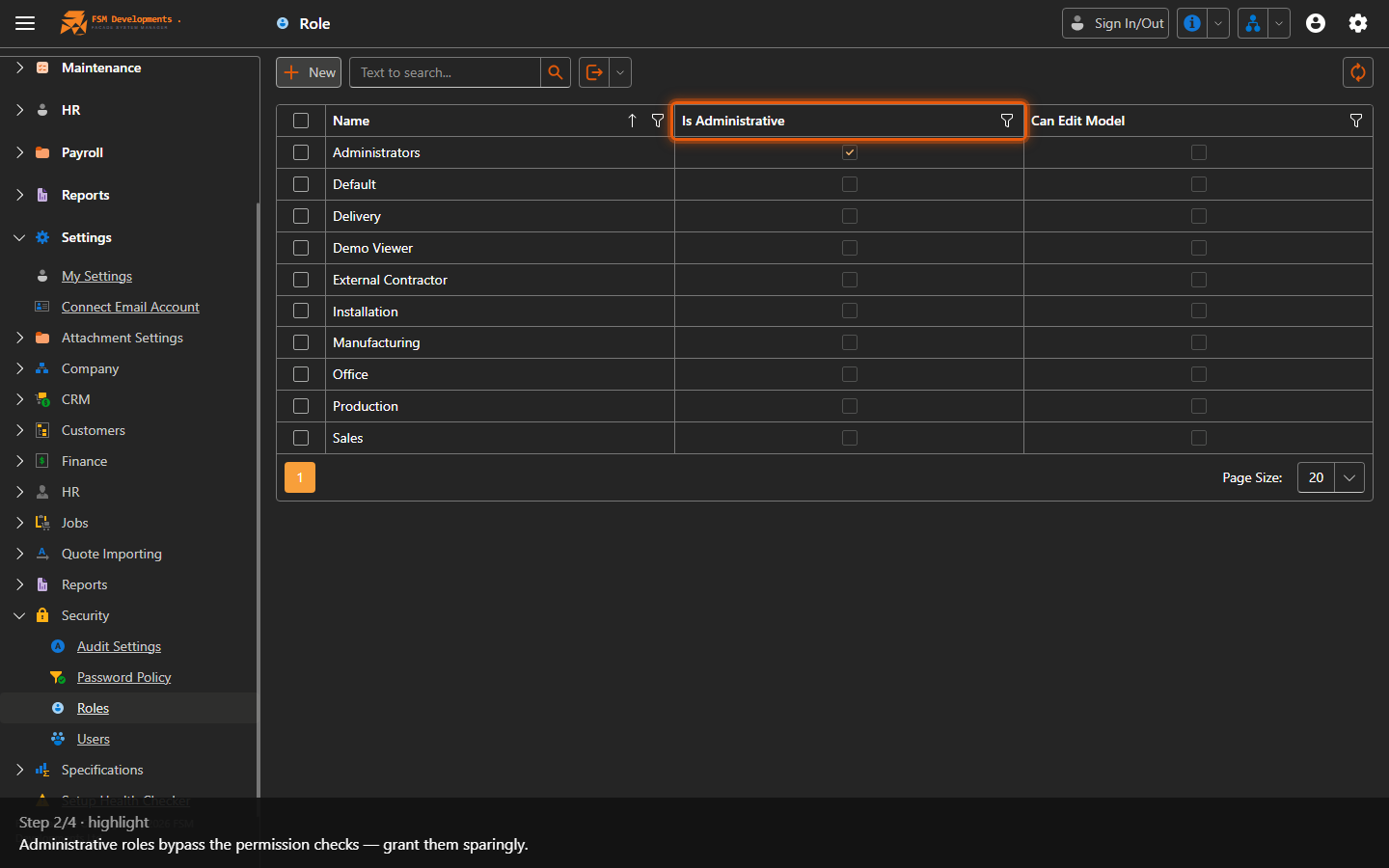Toggle Is Administrative for Administrators
Image resolution: width=1389 pixels, height=868 pixels.
(x=850, y=152)
